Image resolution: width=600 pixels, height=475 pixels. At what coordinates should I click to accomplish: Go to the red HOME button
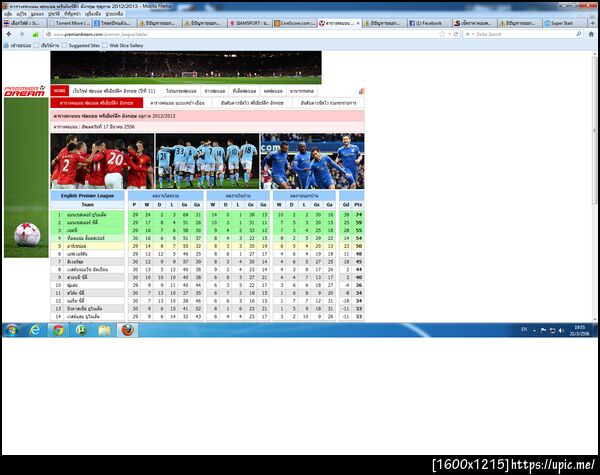pos(60,91)
